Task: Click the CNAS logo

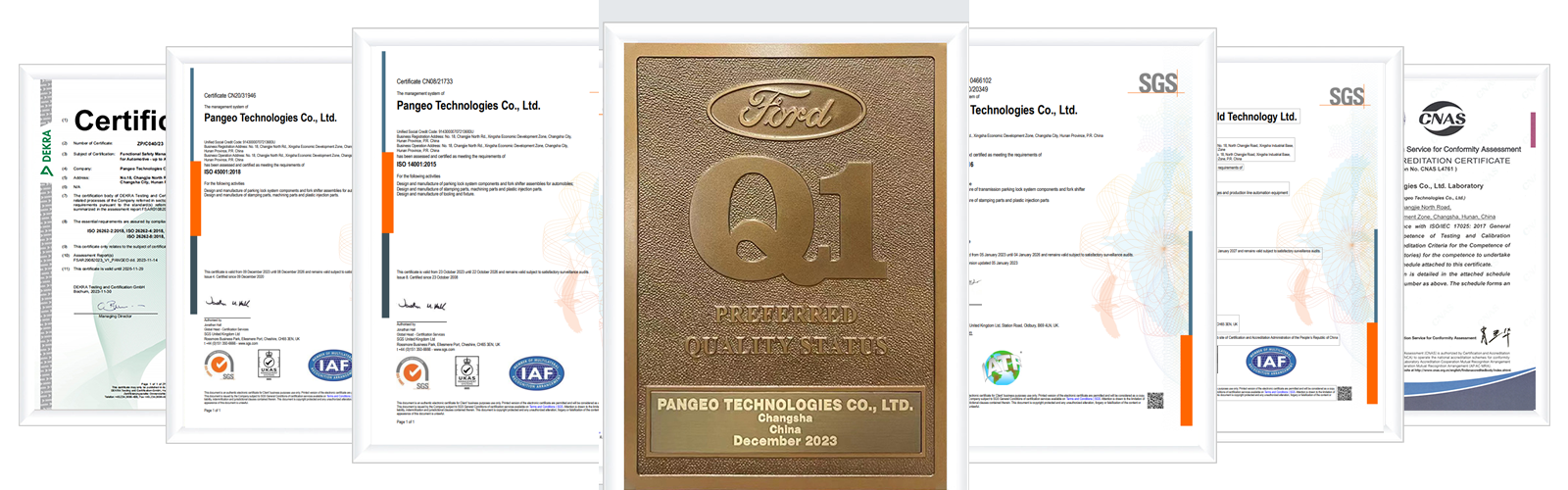Action: click(x=1443, y=119)
